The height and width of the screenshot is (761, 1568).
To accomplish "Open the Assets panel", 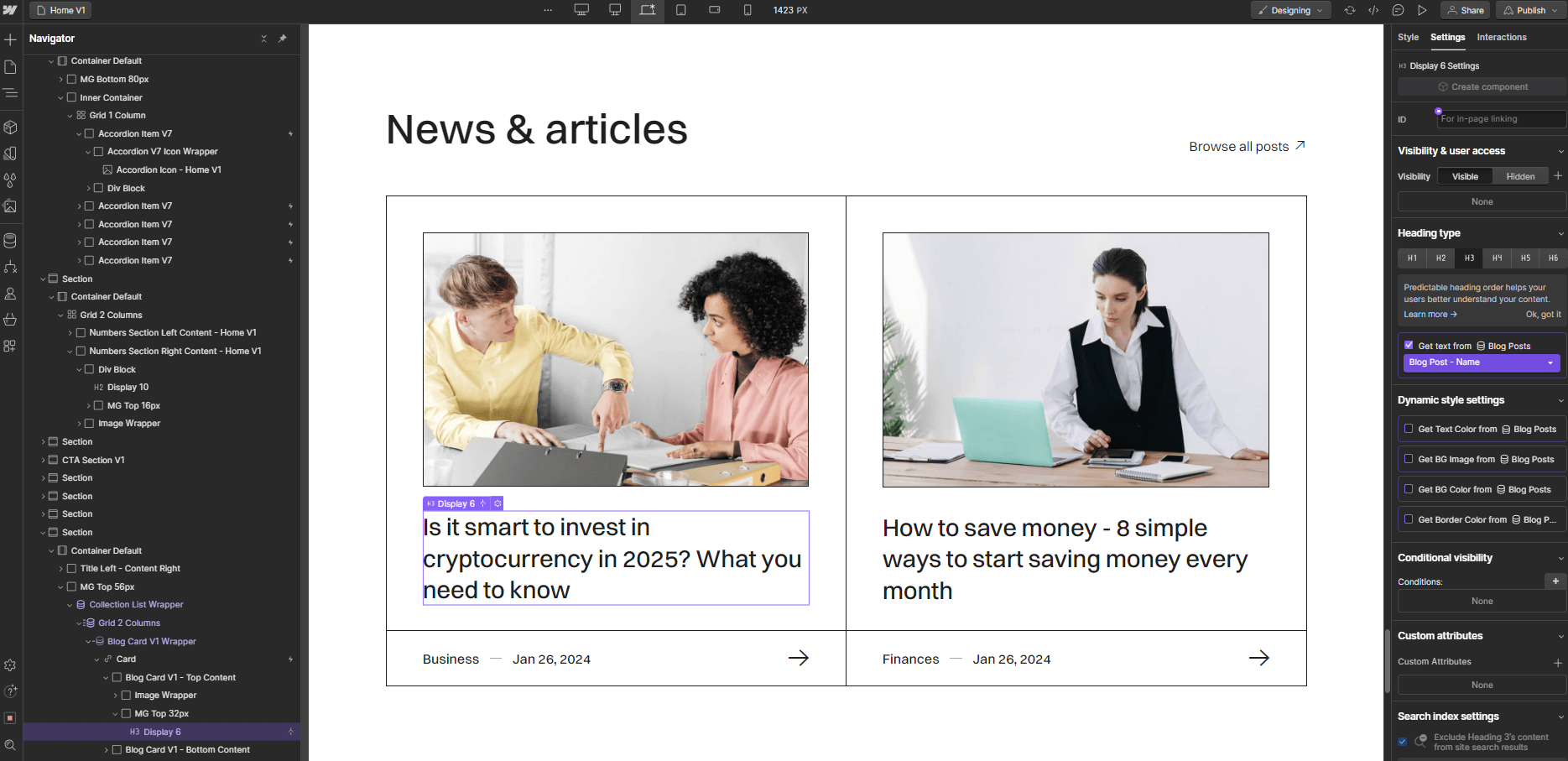I will click(x=12, y=206).
